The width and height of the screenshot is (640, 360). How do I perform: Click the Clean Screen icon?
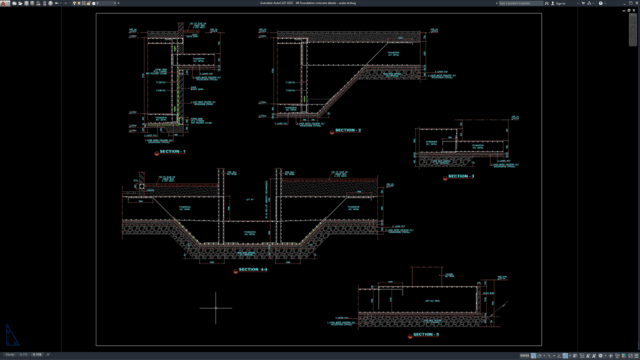pyautogui.click(x=631, y=356)
